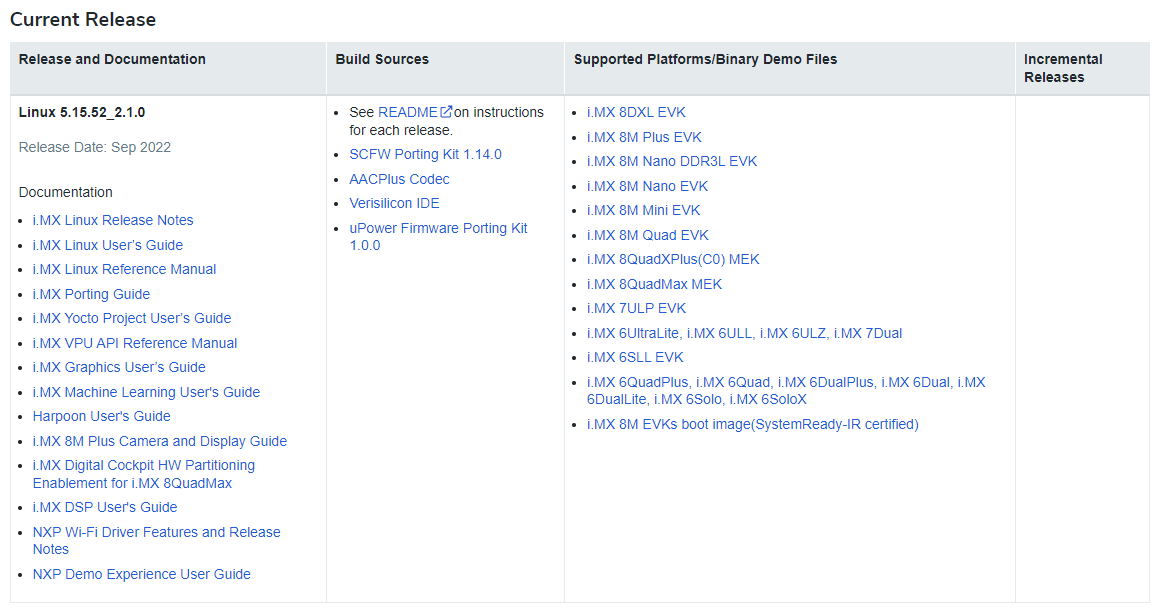
Task: Click the Documentation subheading
Action: click(66, 193)
